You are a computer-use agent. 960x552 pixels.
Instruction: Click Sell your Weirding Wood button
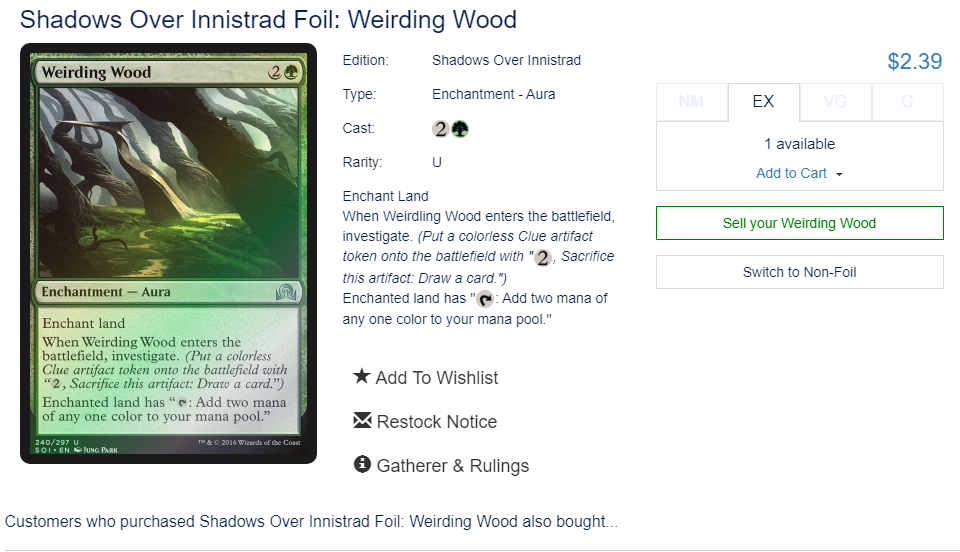coord(800,223)
